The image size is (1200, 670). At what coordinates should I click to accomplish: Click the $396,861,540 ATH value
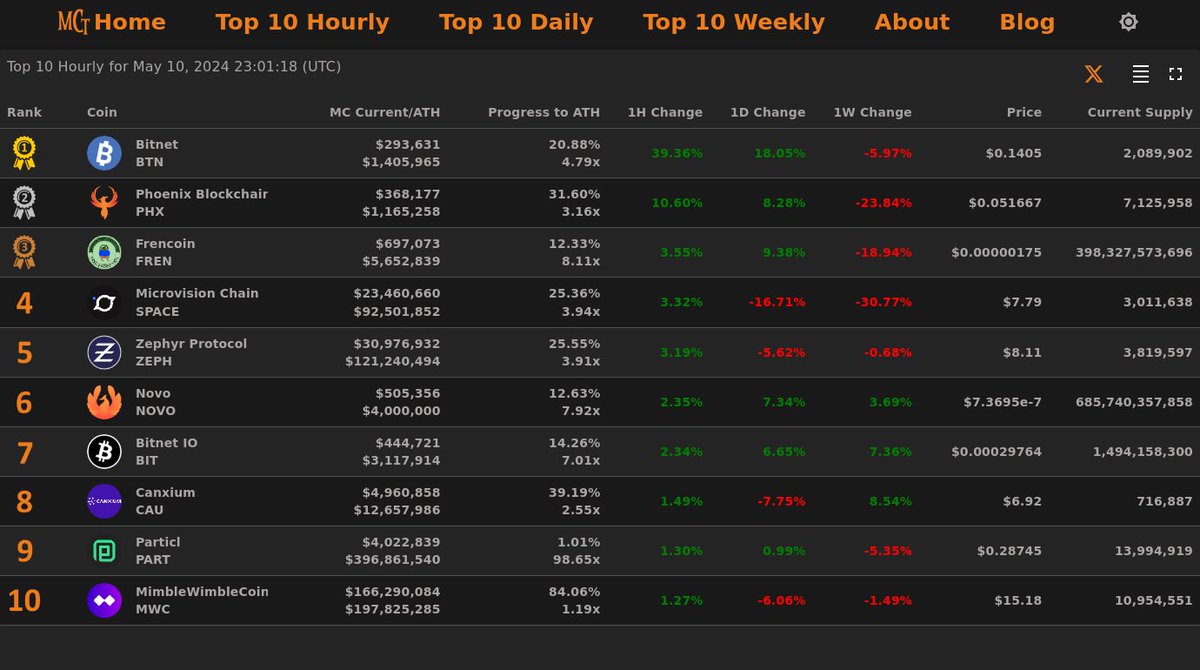[x=393, y=560]
